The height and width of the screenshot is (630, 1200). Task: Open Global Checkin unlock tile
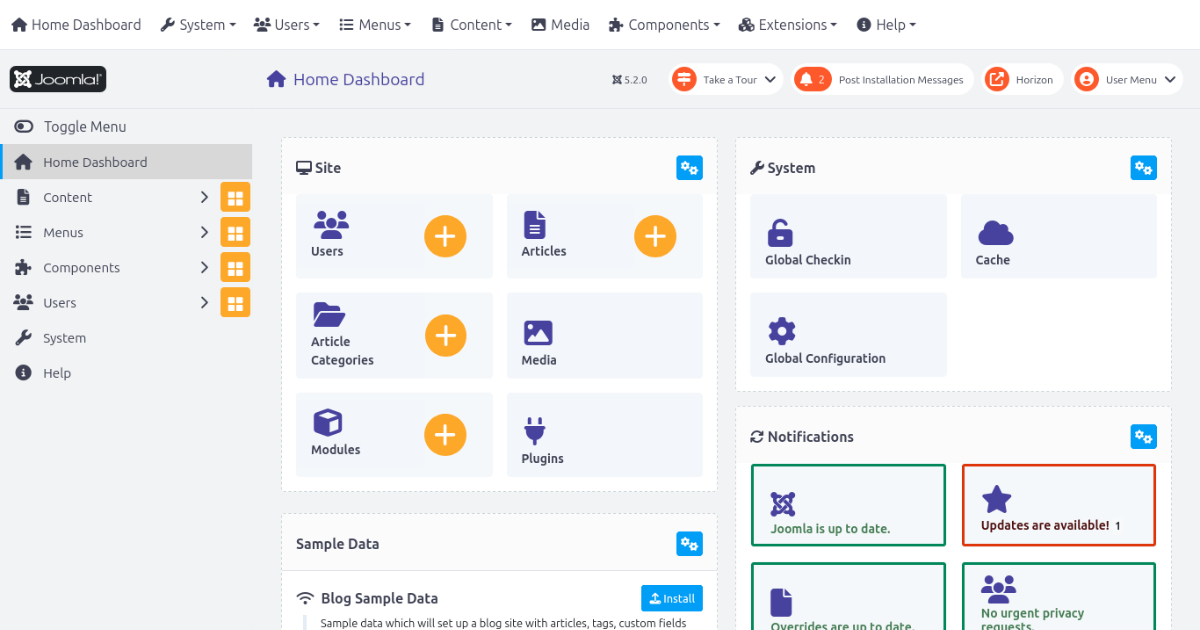(847, 236)
